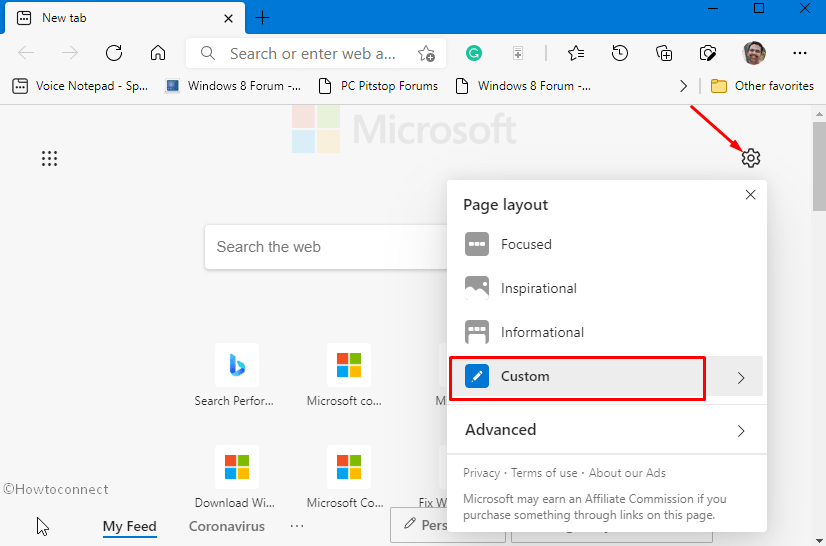Screen dimensions: 826x546
Task: Select the New tab browser tab
Action: tap(125, 18)
